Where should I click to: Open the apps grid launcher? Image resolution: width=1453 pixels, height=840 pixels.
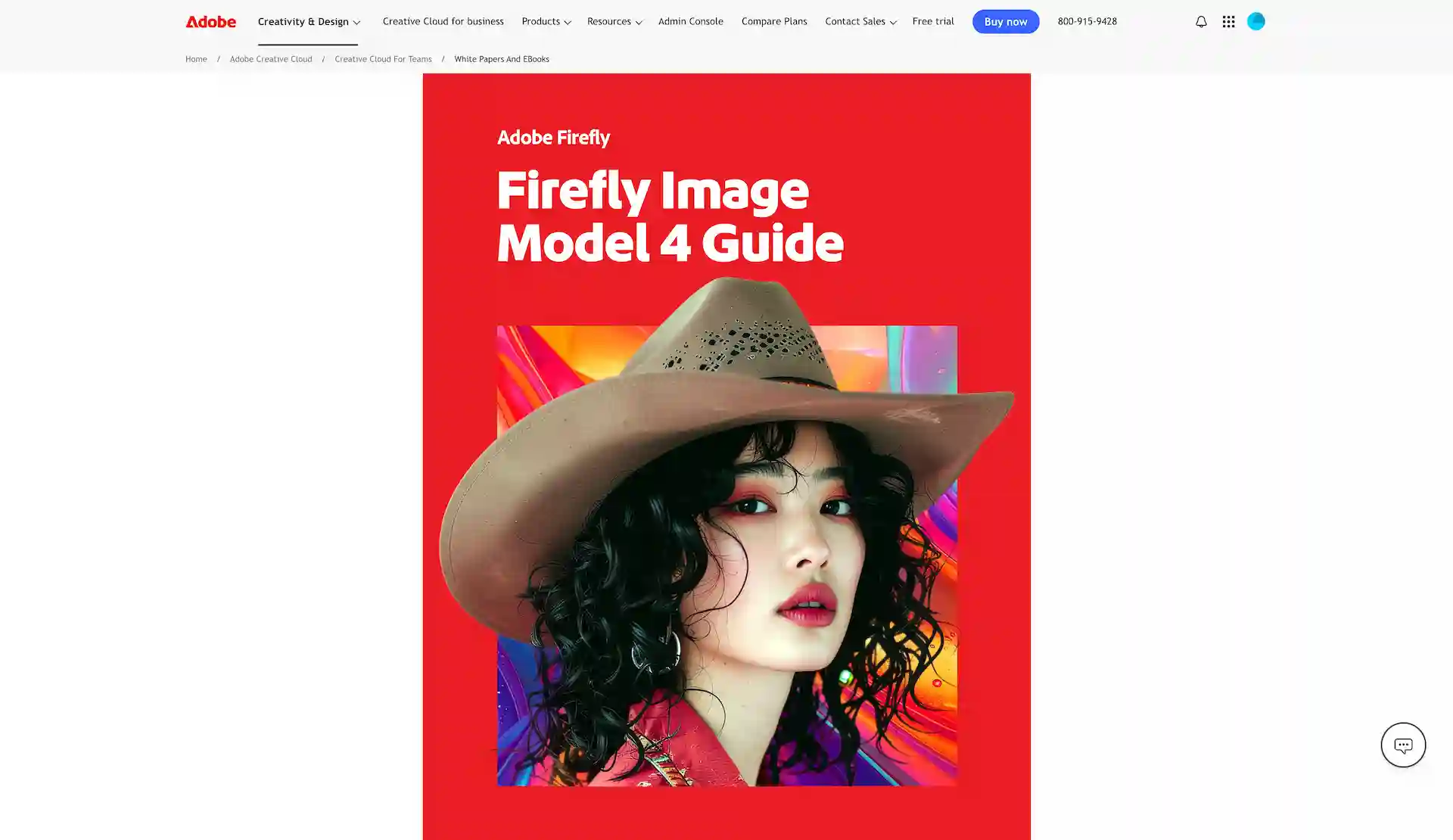pyautogui.click(x=1228, y=22)
